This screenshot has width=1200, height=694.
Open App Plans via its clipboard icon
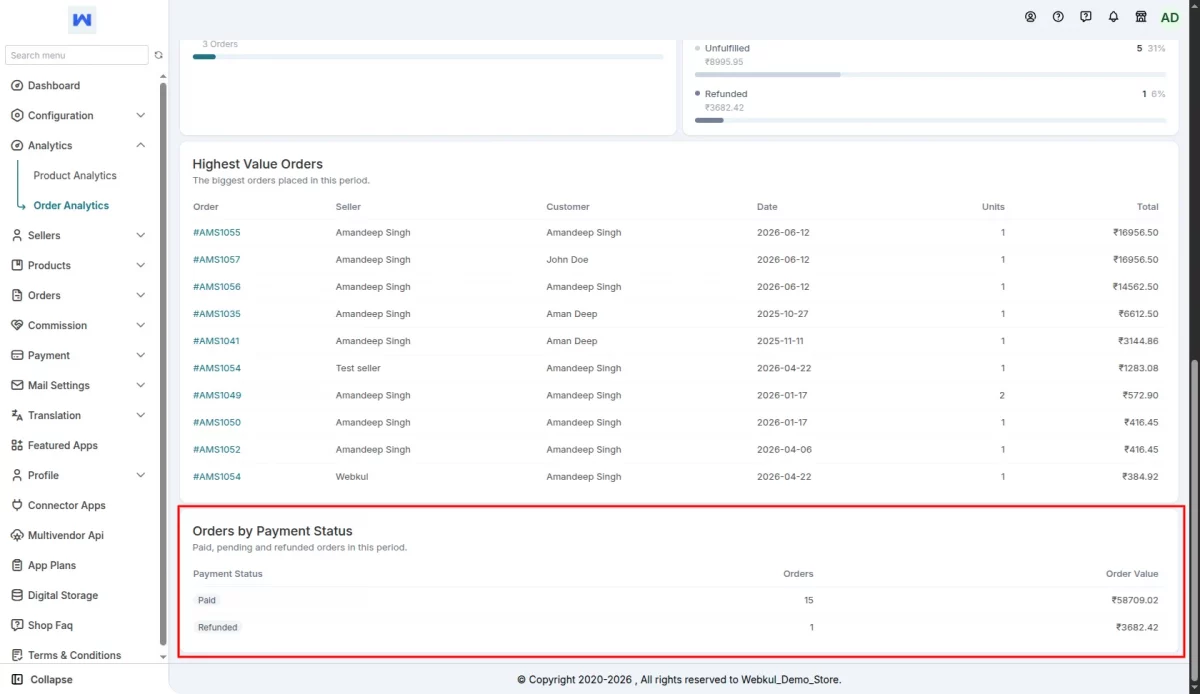click(17, 566)
